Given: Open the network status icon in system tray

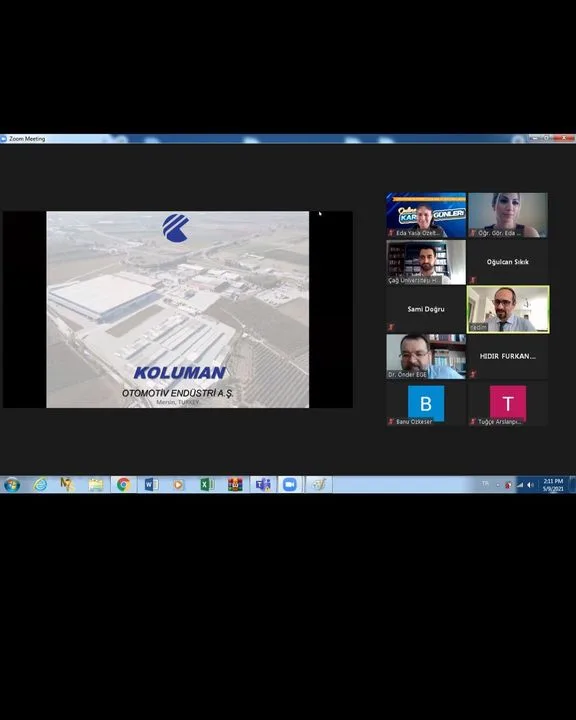Looking at the screenshot, I should pyautogui.click(x=520, y=485).
